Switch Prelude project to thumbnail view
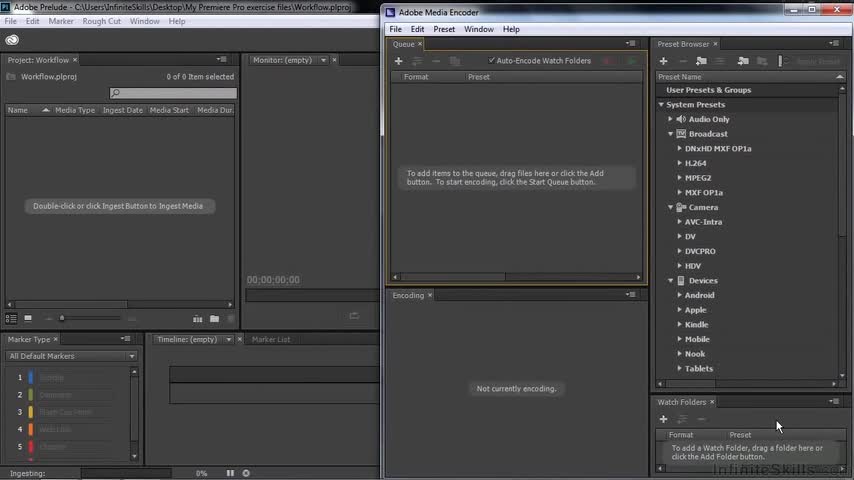 (28, 318)
